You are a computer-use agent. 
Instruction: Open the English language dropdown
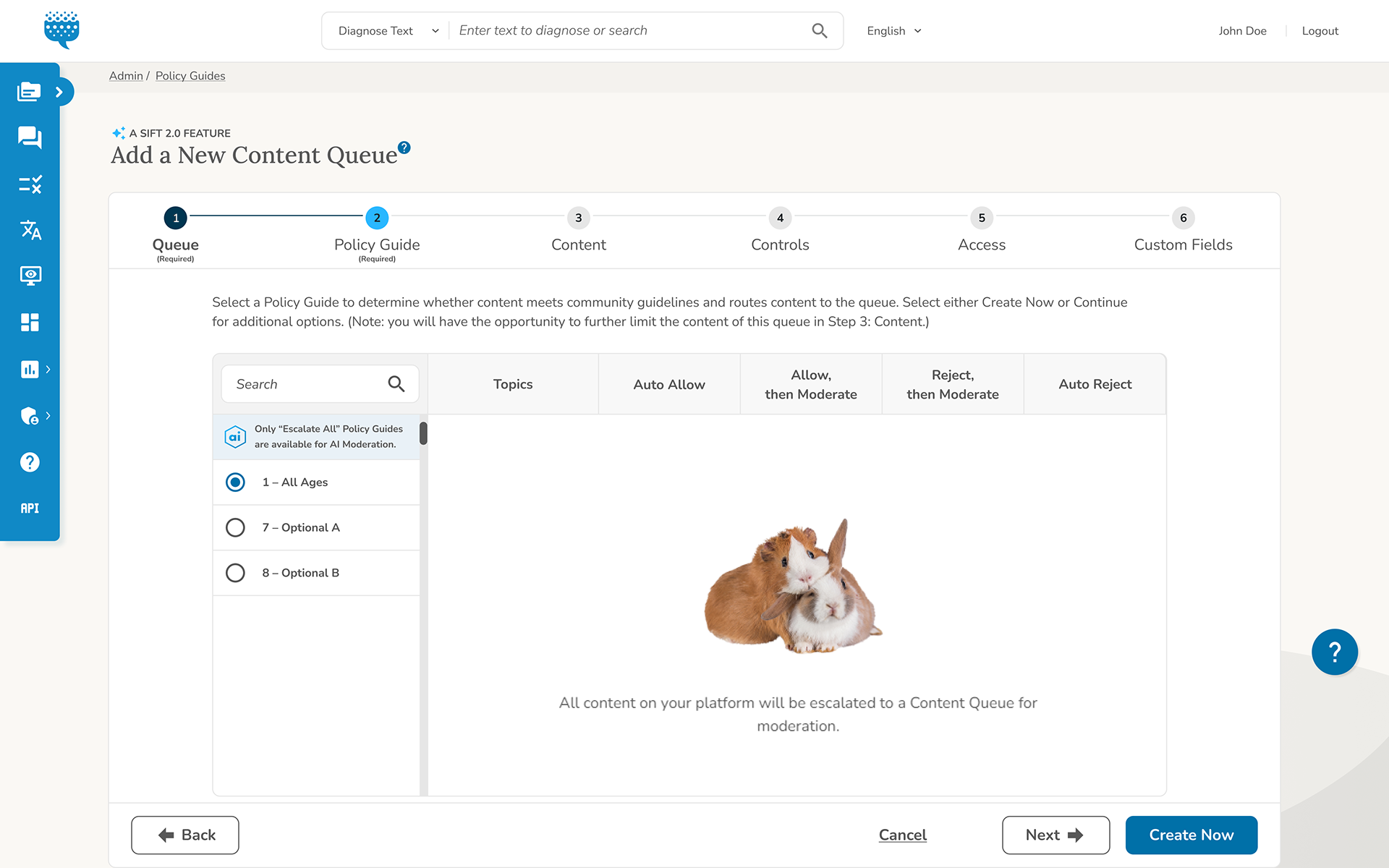click(x=894, y=31)
